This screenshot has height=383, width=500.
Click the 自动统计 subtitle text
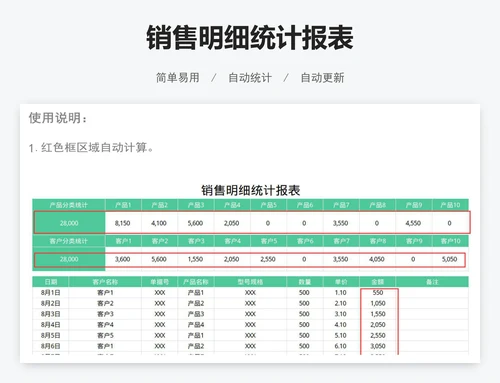click(250, 78)
